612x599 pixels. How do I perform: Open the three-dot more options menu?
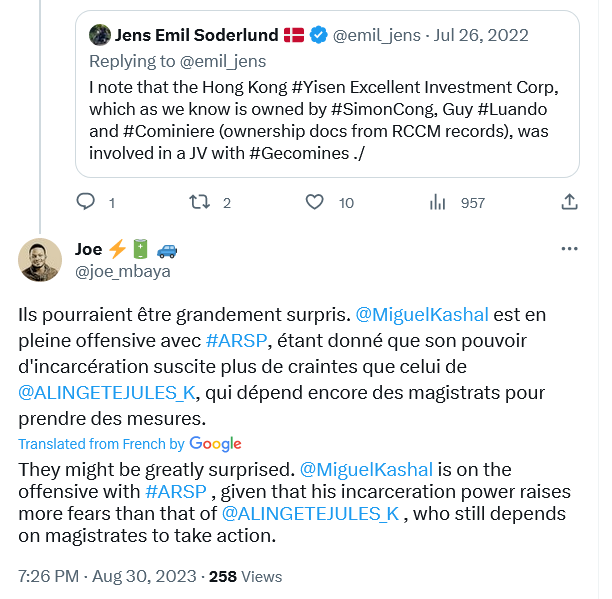click(569, 249)
